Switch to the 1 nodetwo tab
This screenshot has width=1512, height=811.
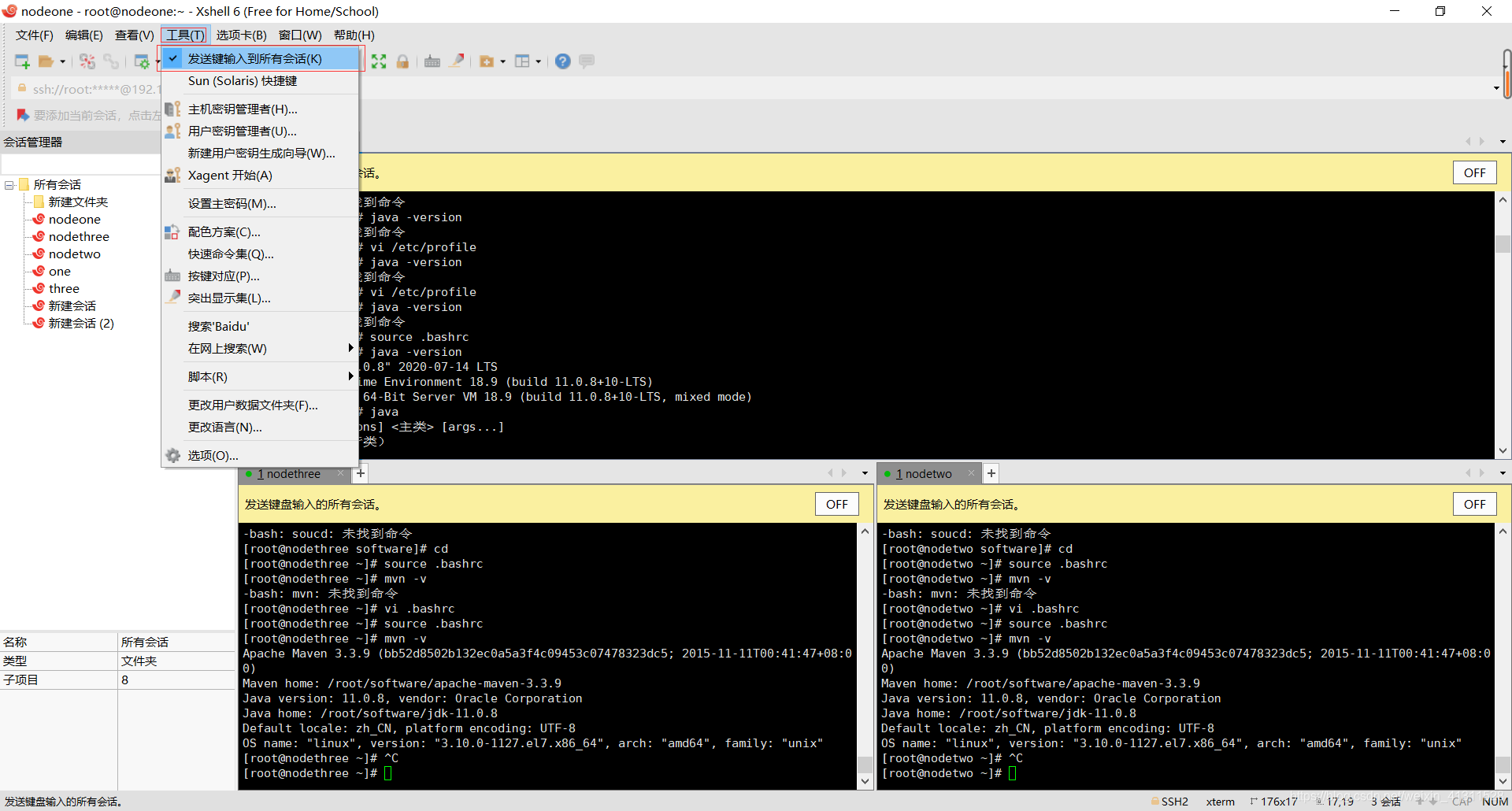coord(924,474)
